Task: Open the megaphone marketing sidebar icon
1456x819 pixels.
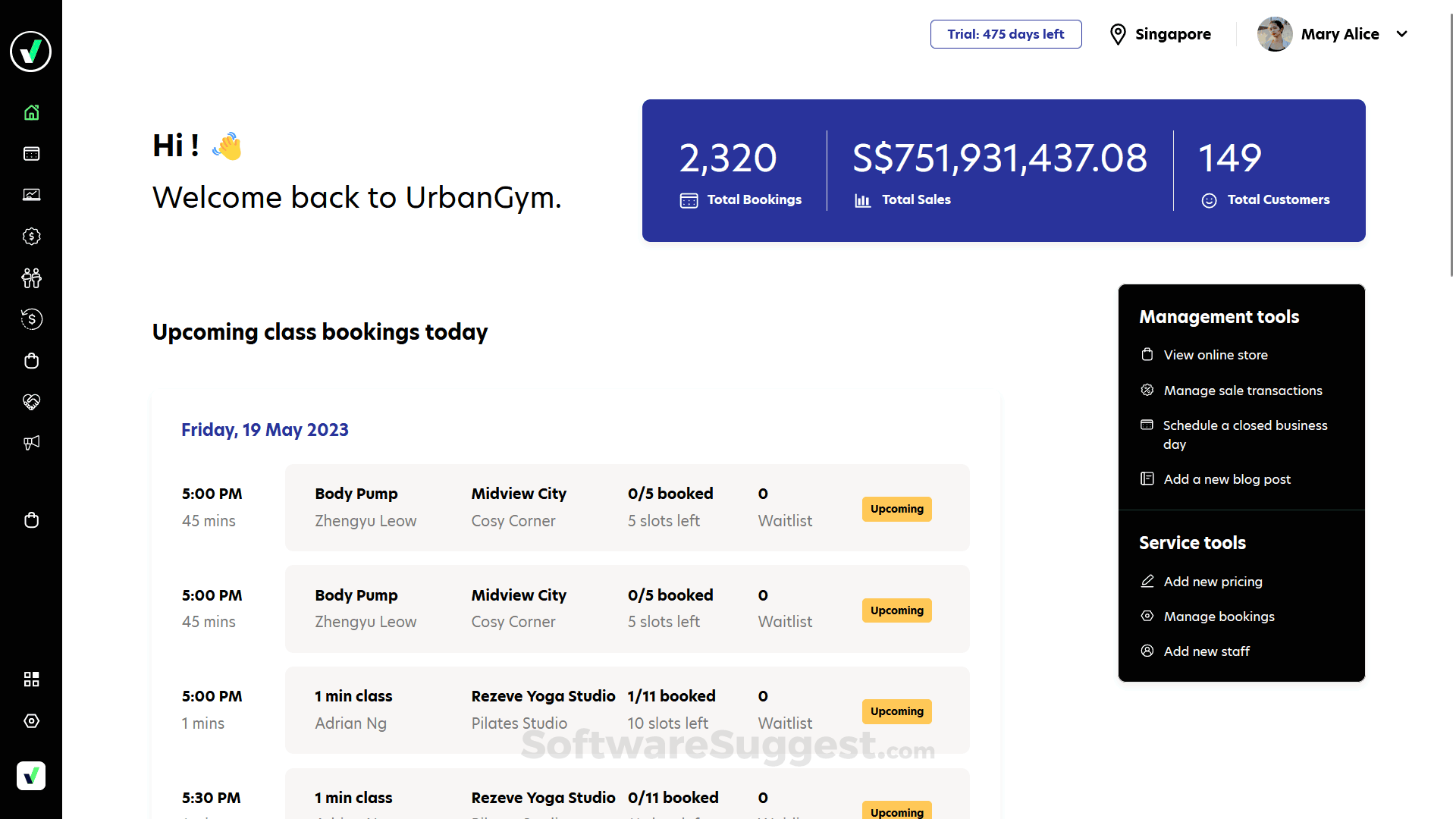Action: pos(31,443)
